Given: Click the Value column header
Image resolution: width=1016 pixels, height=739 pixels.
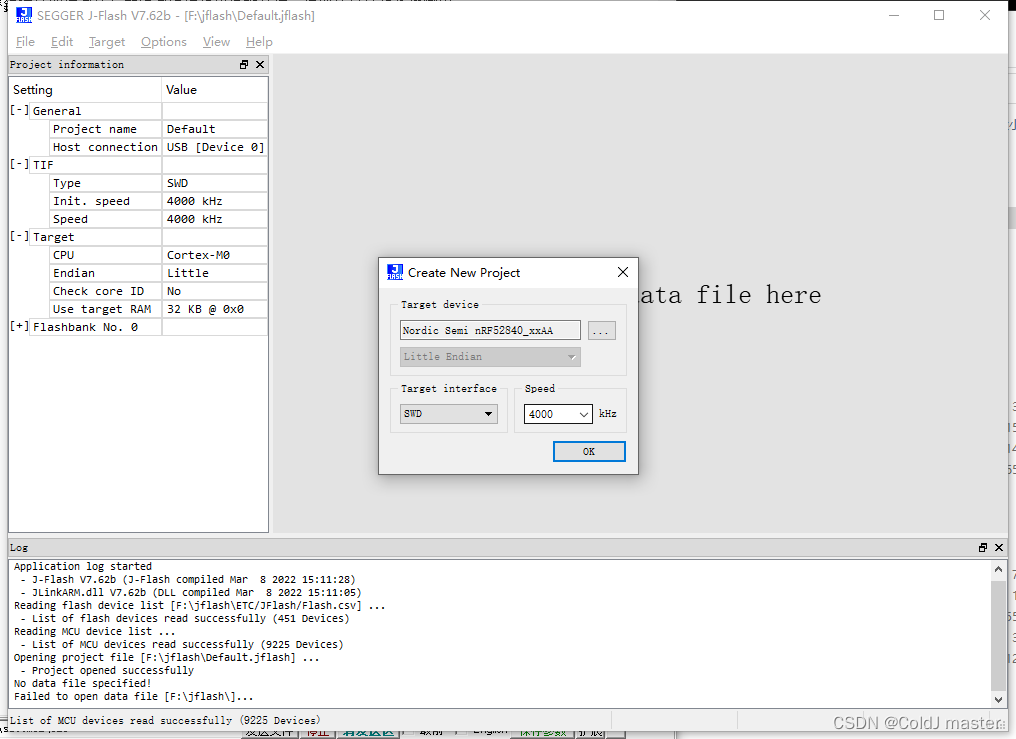Looking at the screenshot, I should pos(214,89).
